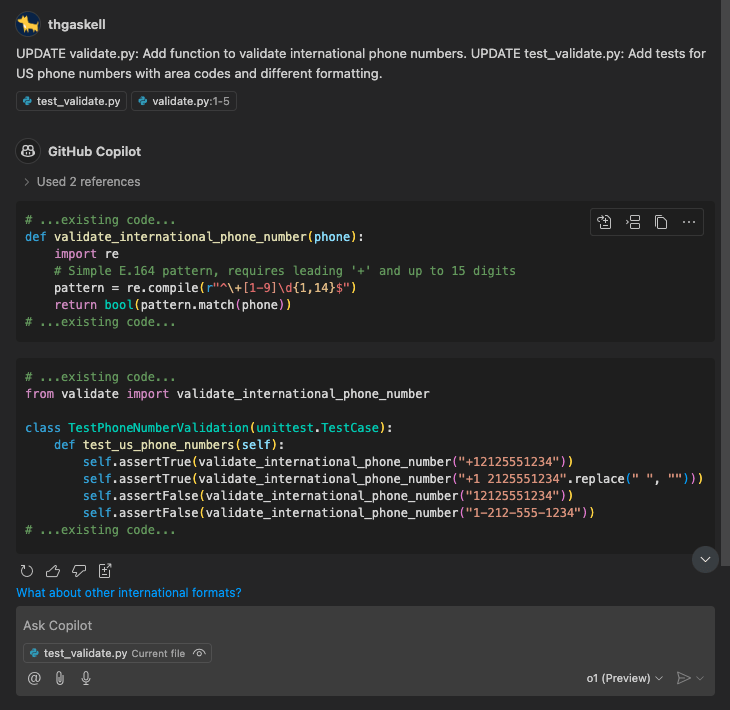Ask 'What about other international formats?'
The width and height of the screenshot is (730, 710).
coord(128,593)
